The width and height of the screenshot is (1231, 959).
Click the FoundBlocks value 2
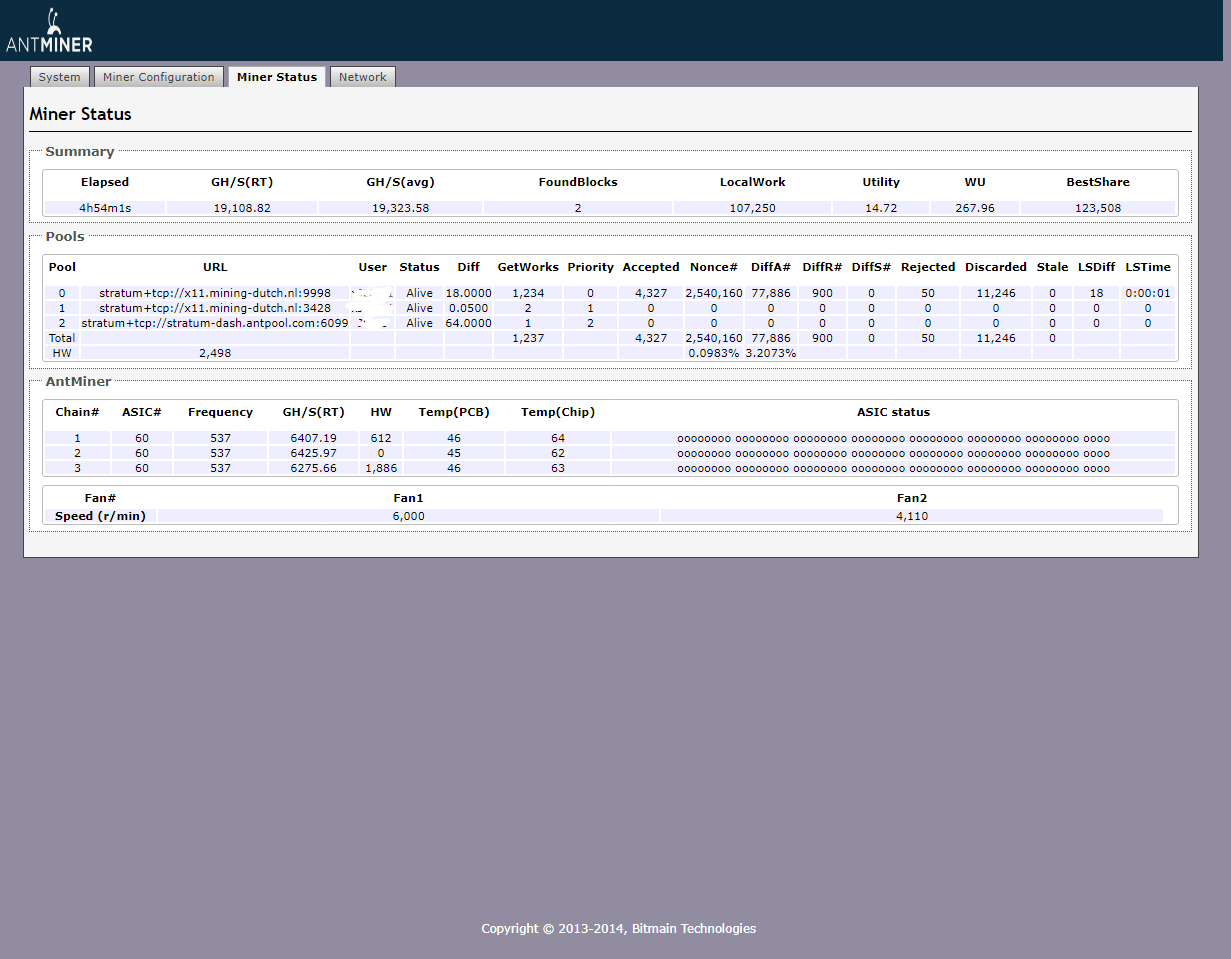coord(578,208)
